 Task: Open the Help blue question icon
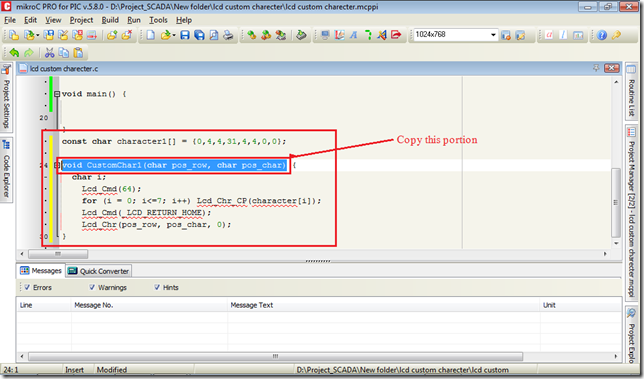tap(602, 35)
